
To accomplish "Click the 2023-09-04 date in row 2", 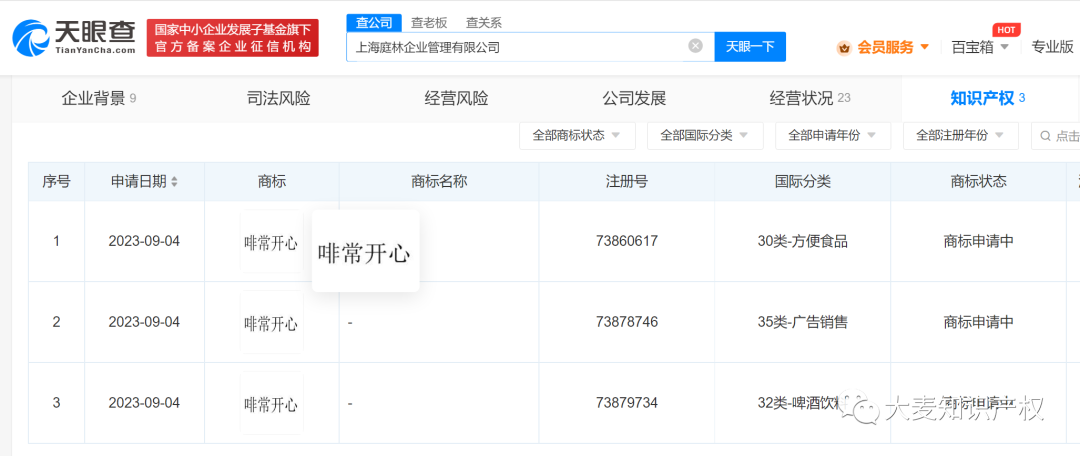I will click(x=144, y=322).
